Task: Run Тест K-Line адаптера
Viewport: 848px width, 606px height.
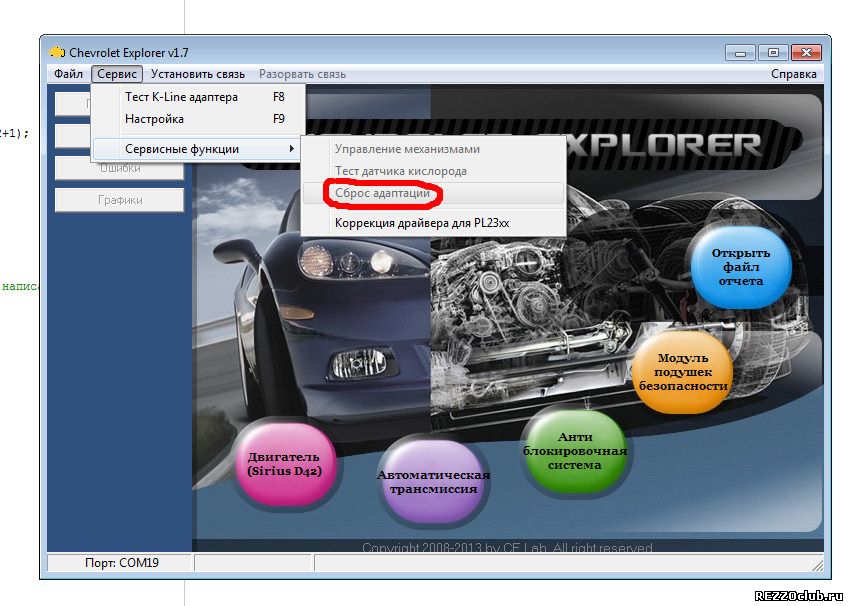Action: tap(198, 97)
